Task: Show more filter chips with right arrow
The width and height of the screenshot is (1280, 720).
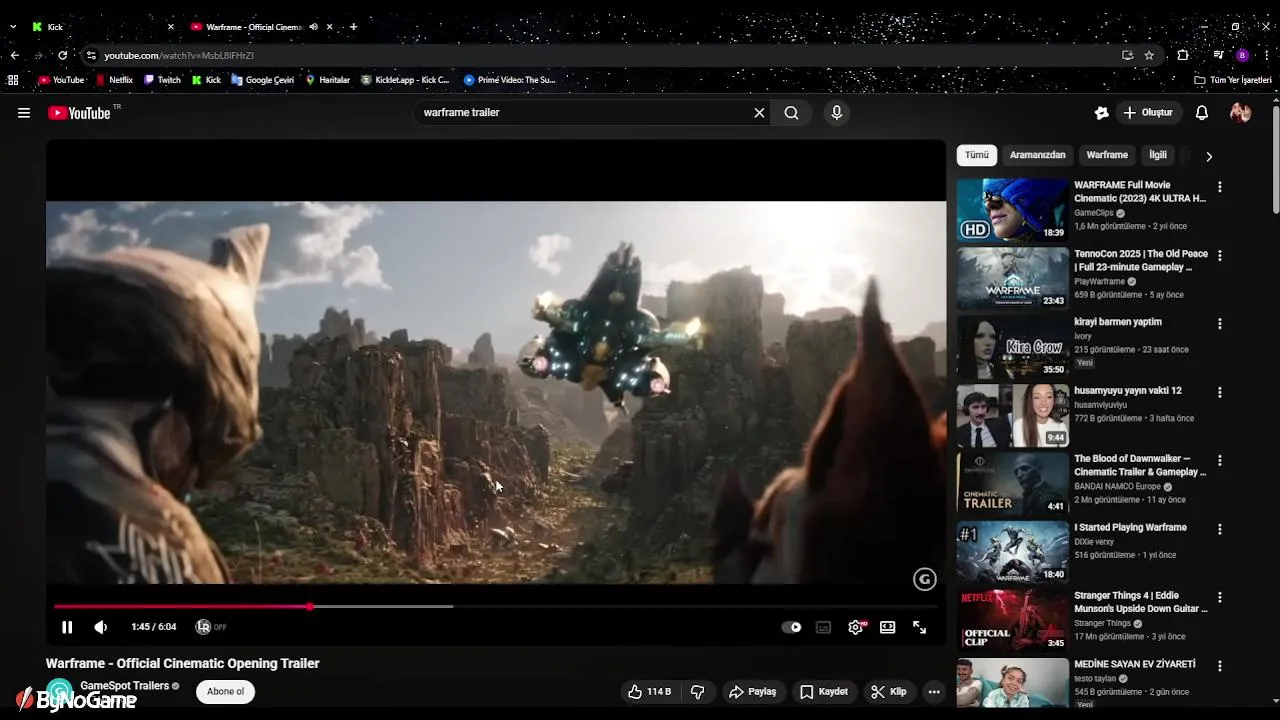Action: point(1209,156)
